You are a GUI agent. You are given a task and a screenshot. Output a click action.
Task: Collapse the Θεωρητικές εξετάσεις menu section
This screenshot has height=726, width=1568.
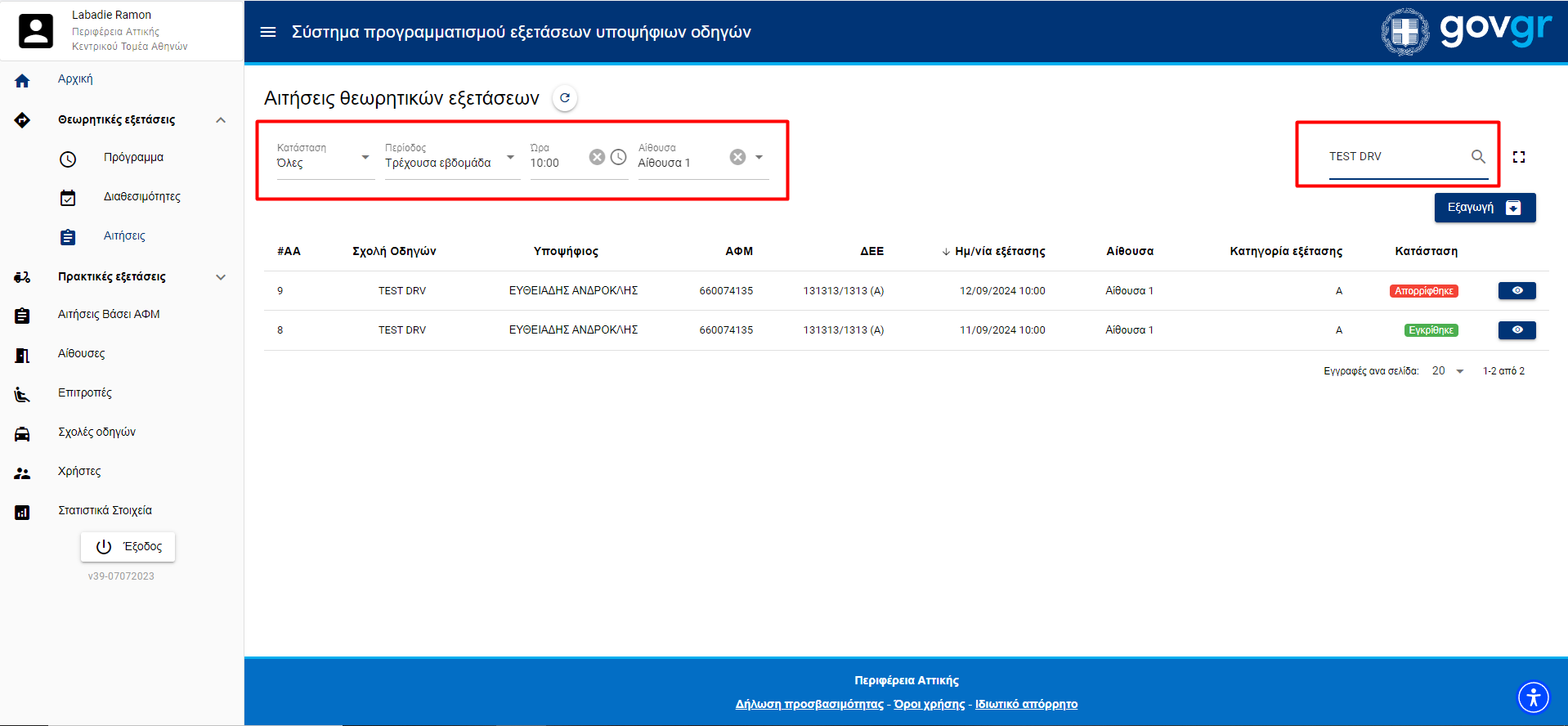tap(221, 120)
